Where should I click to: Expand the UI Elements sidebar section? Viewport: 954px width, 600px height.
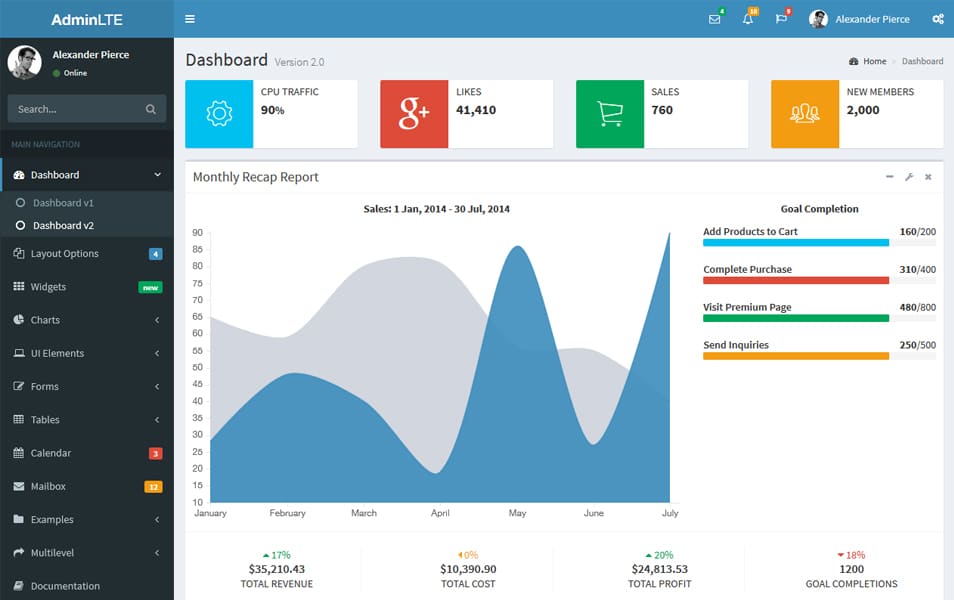87,353
